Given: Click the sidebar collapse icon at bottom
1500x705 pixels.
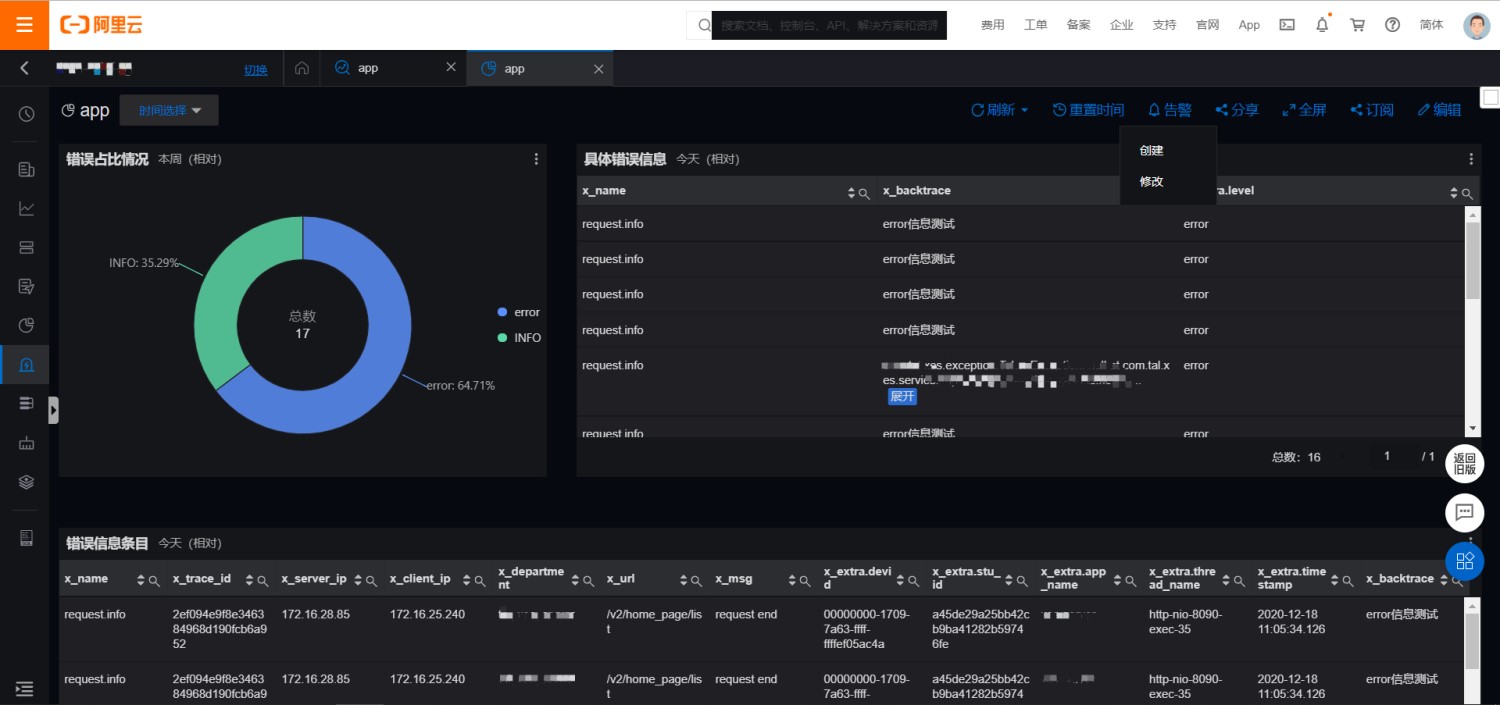Looking at the screenshot, I should 25,688.
